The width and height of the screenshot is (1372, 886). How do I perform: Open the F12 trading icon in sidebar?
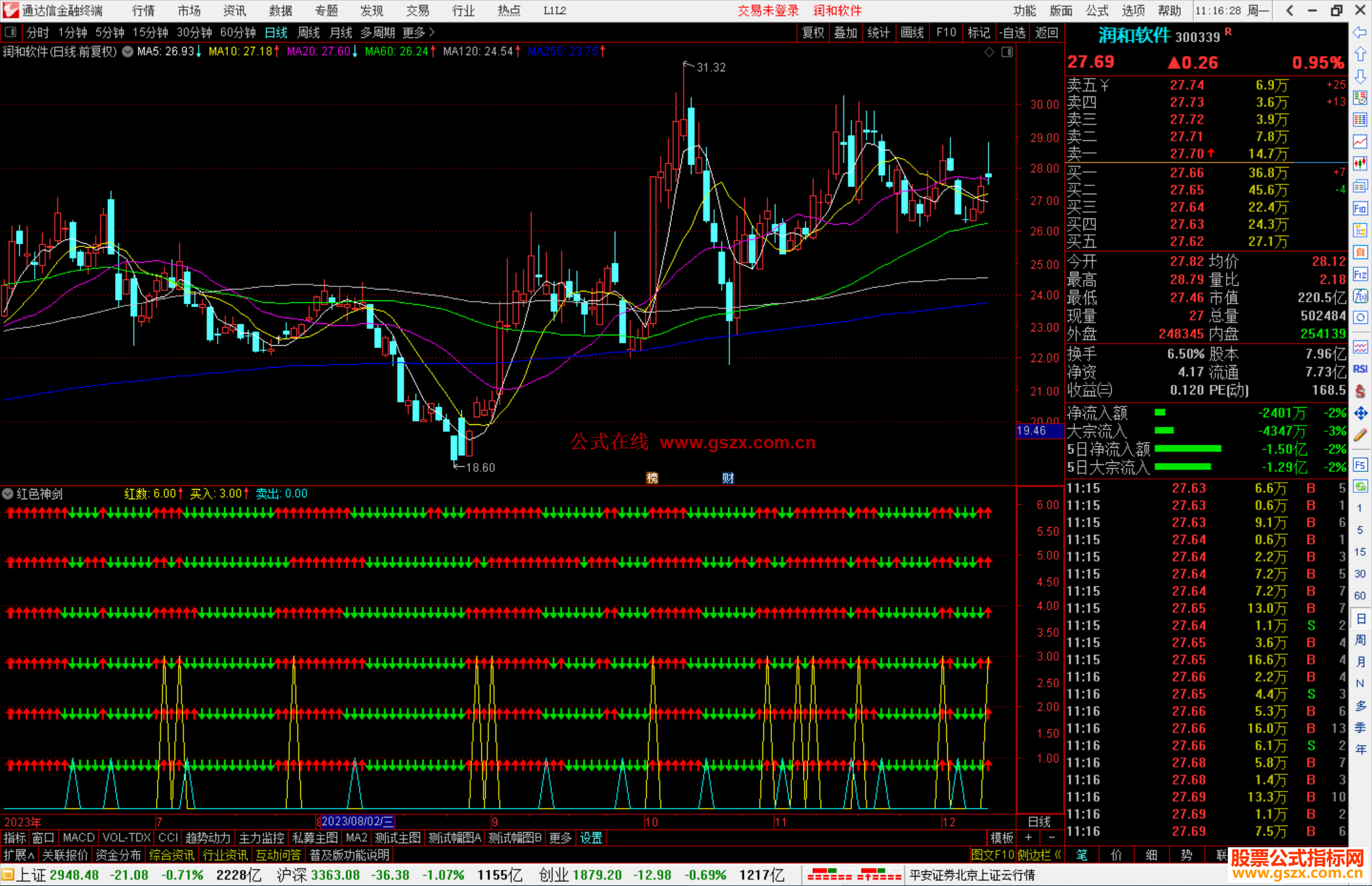[x=1360, y=274]
